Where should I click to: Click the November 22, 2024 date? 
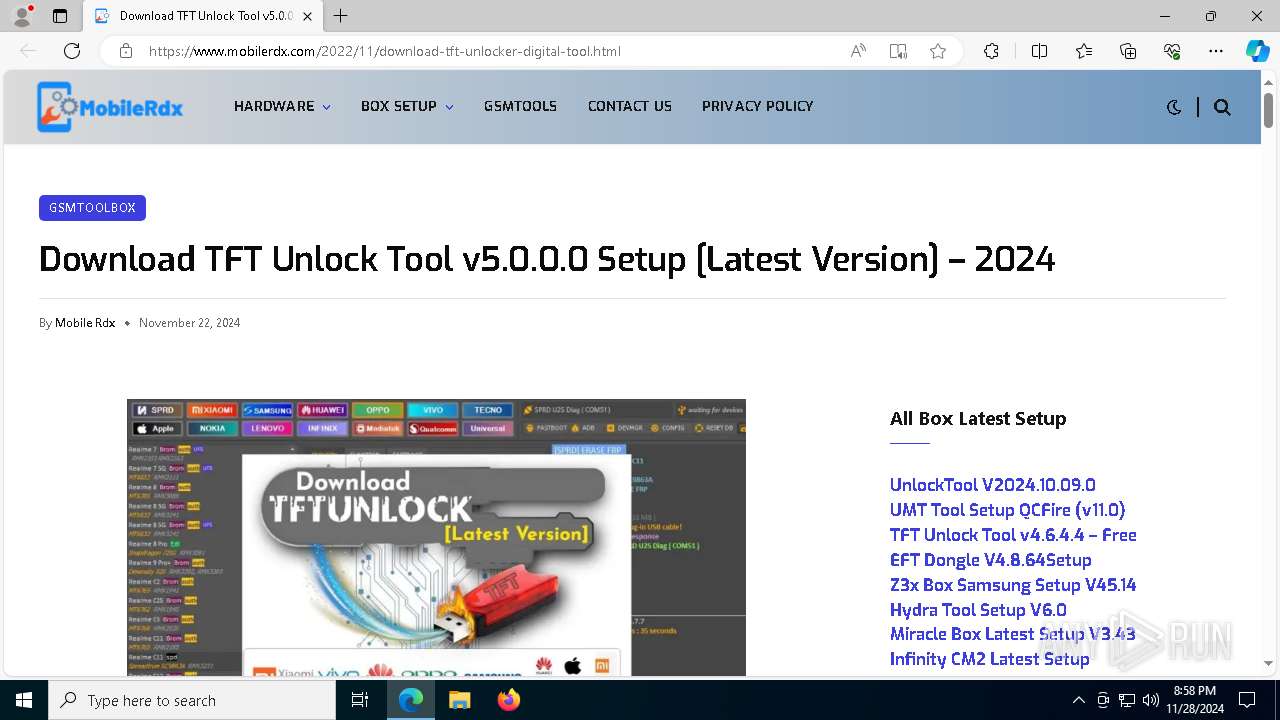(189, 323)
